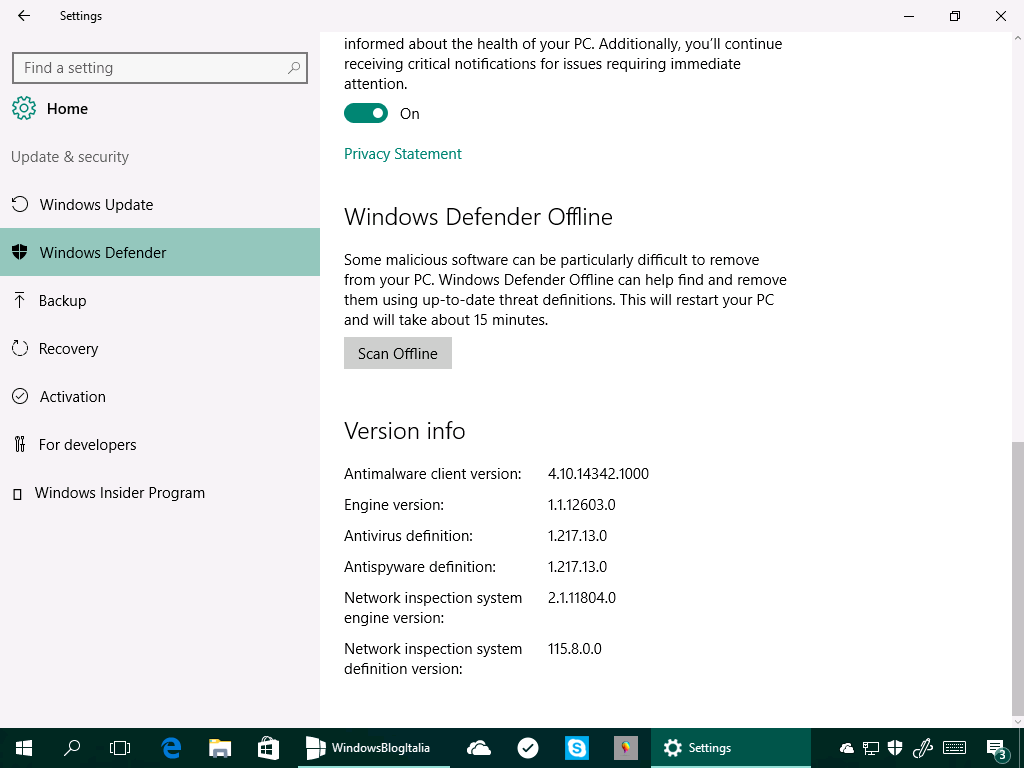This screenshot has height=768, width=1024.
Task: Click the network engine version 2.1.11804.0
Action: pyautogui.click(x=582, y=598)
